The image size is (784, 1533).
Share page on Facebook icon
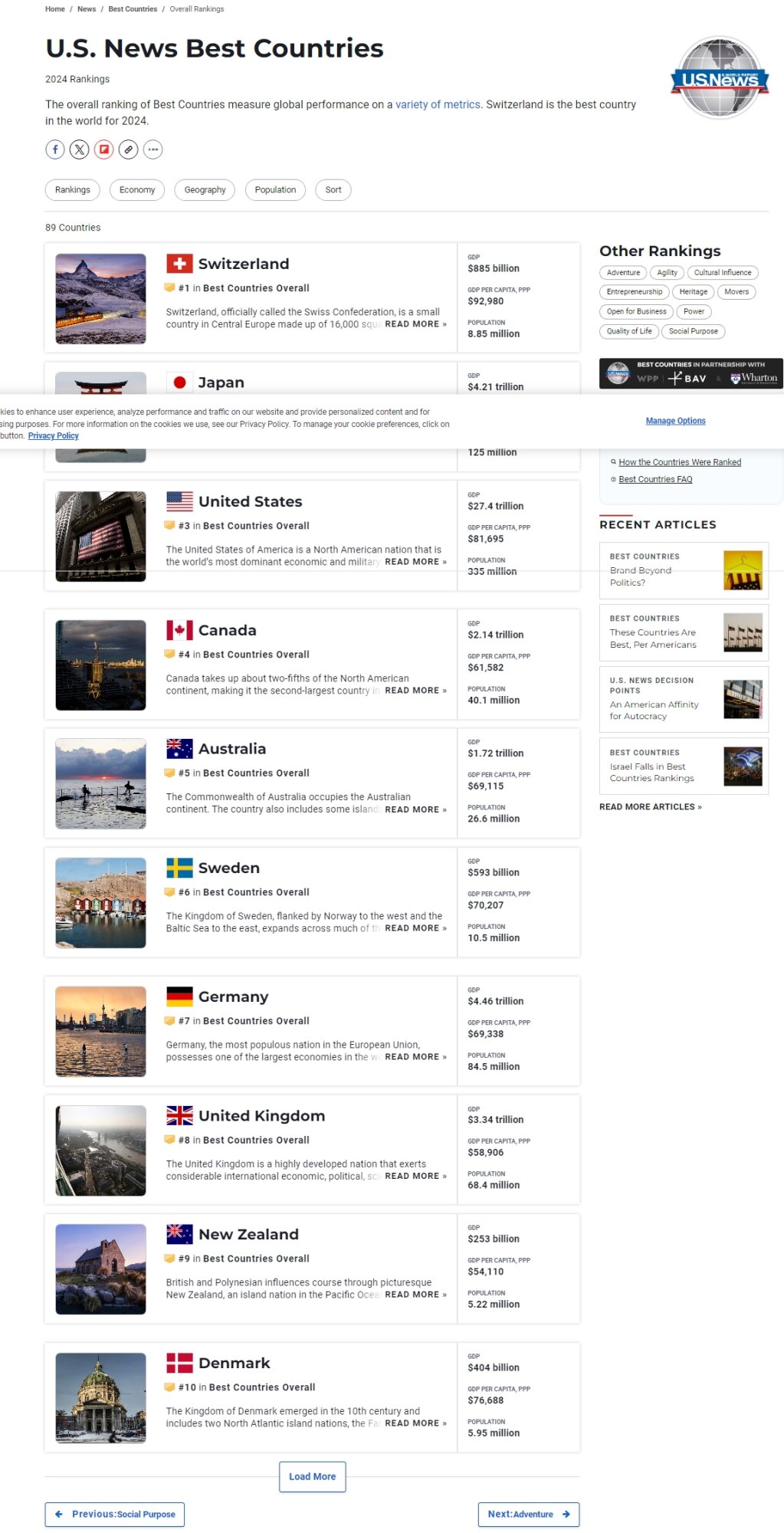click(55, 149)
